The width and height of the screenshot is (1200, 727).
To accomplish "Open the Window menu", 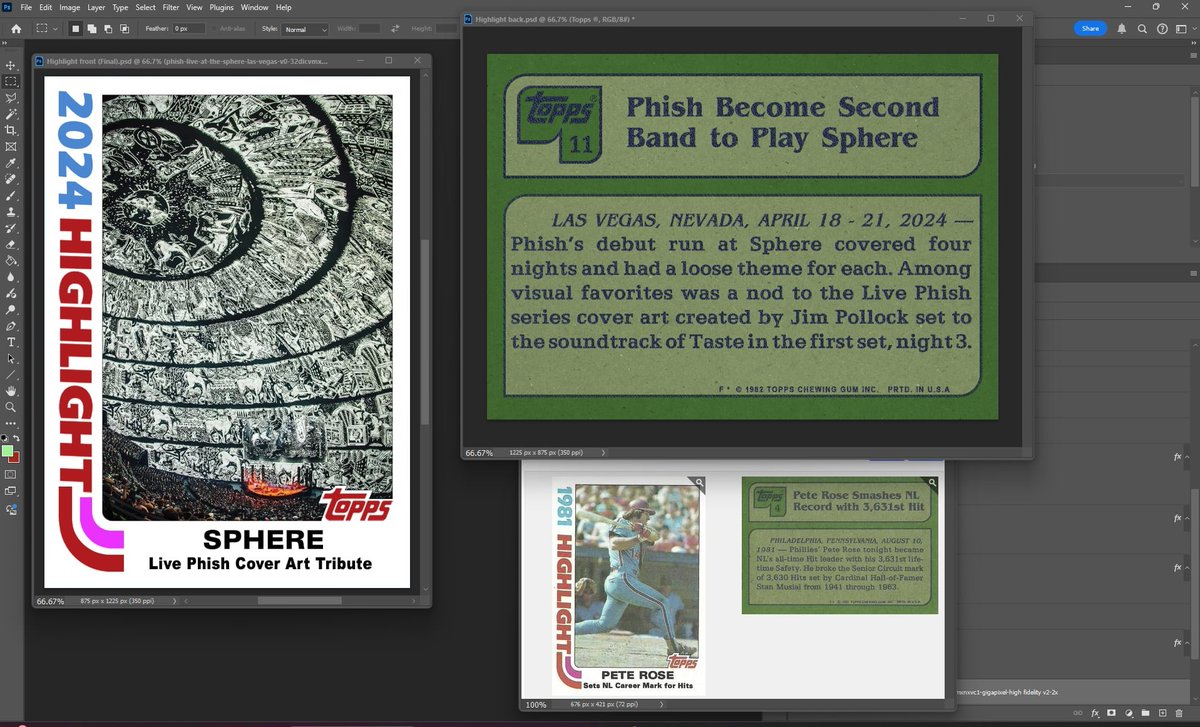I will (x=254, y=7).
